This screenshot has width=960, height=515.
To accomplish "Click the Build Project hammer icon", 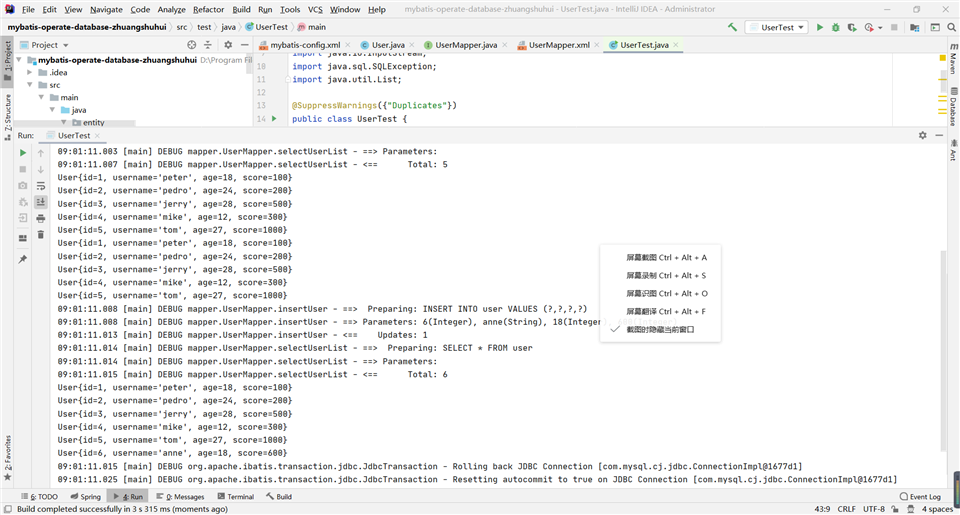I will click(x=732, y=27).
